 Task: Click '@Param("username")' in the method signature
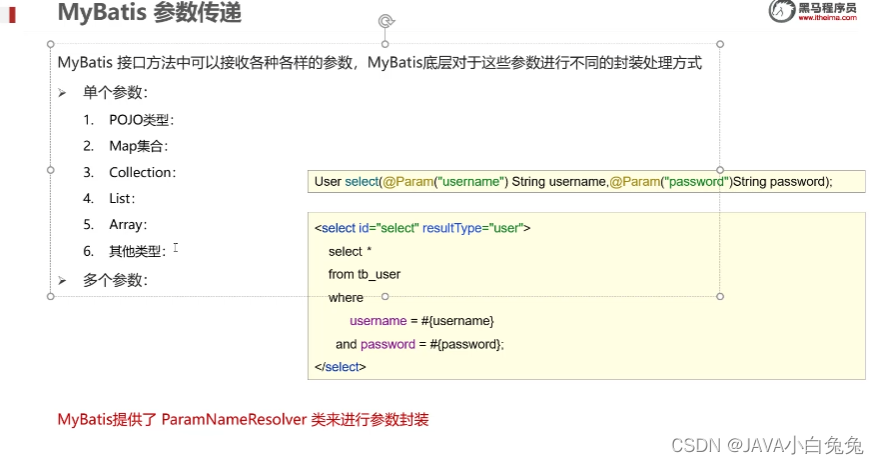click(x=445, y=182)
